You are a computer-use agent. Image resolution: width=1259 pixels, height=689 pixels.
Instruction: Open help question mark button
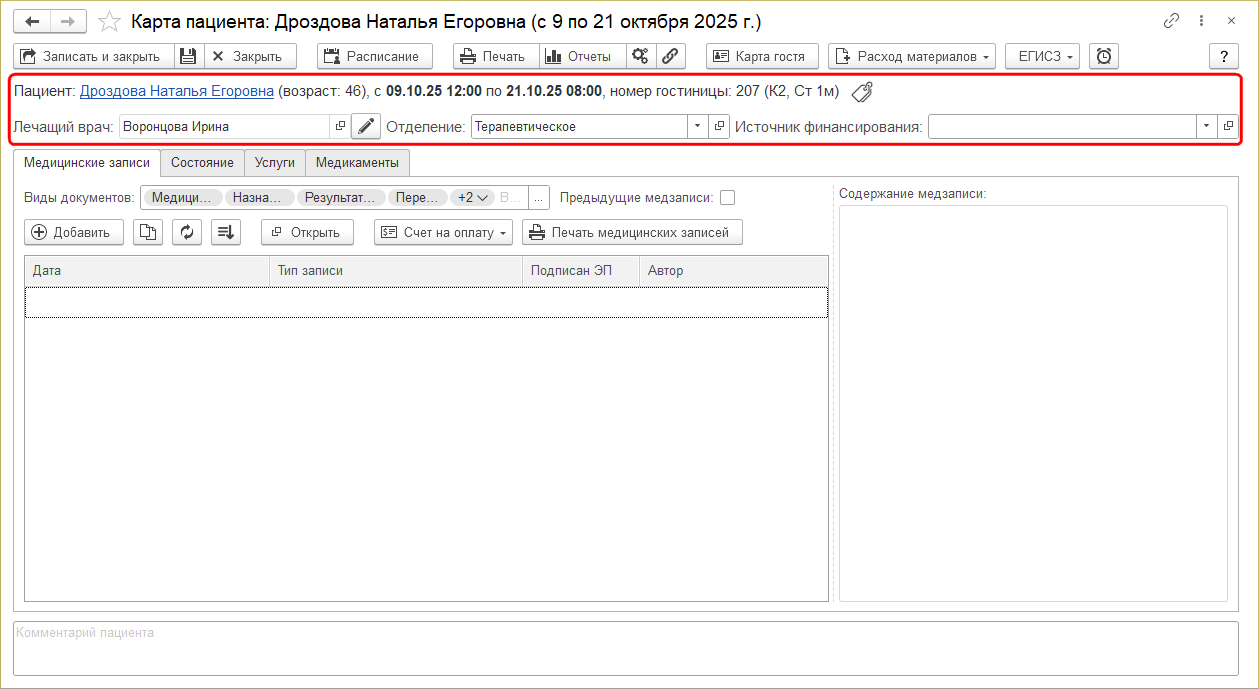1224,56
